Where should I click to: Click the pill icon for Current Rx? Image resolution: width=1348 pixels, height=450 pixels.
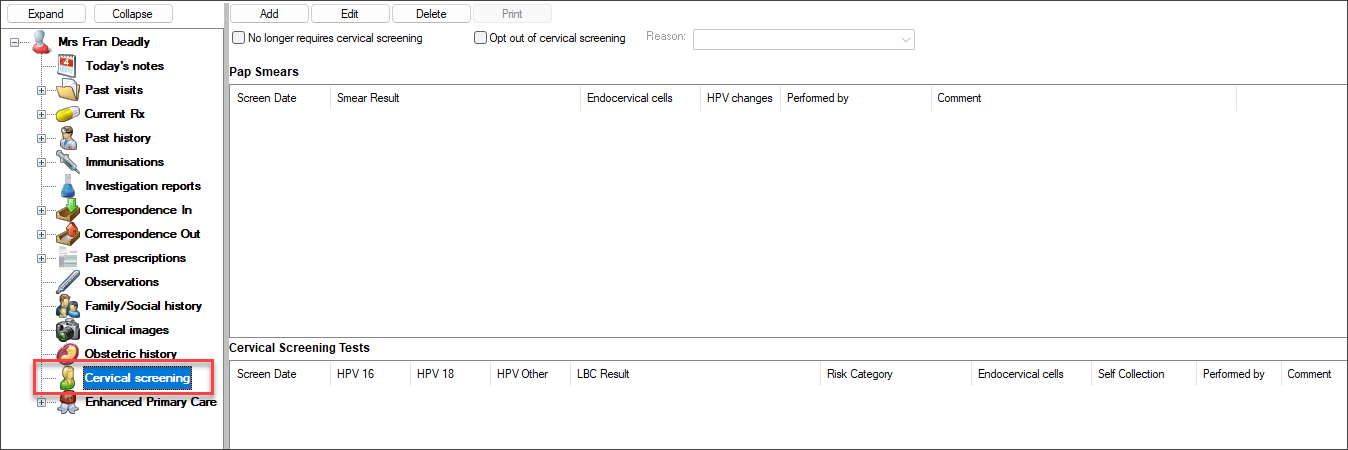[x=67, y=114]
